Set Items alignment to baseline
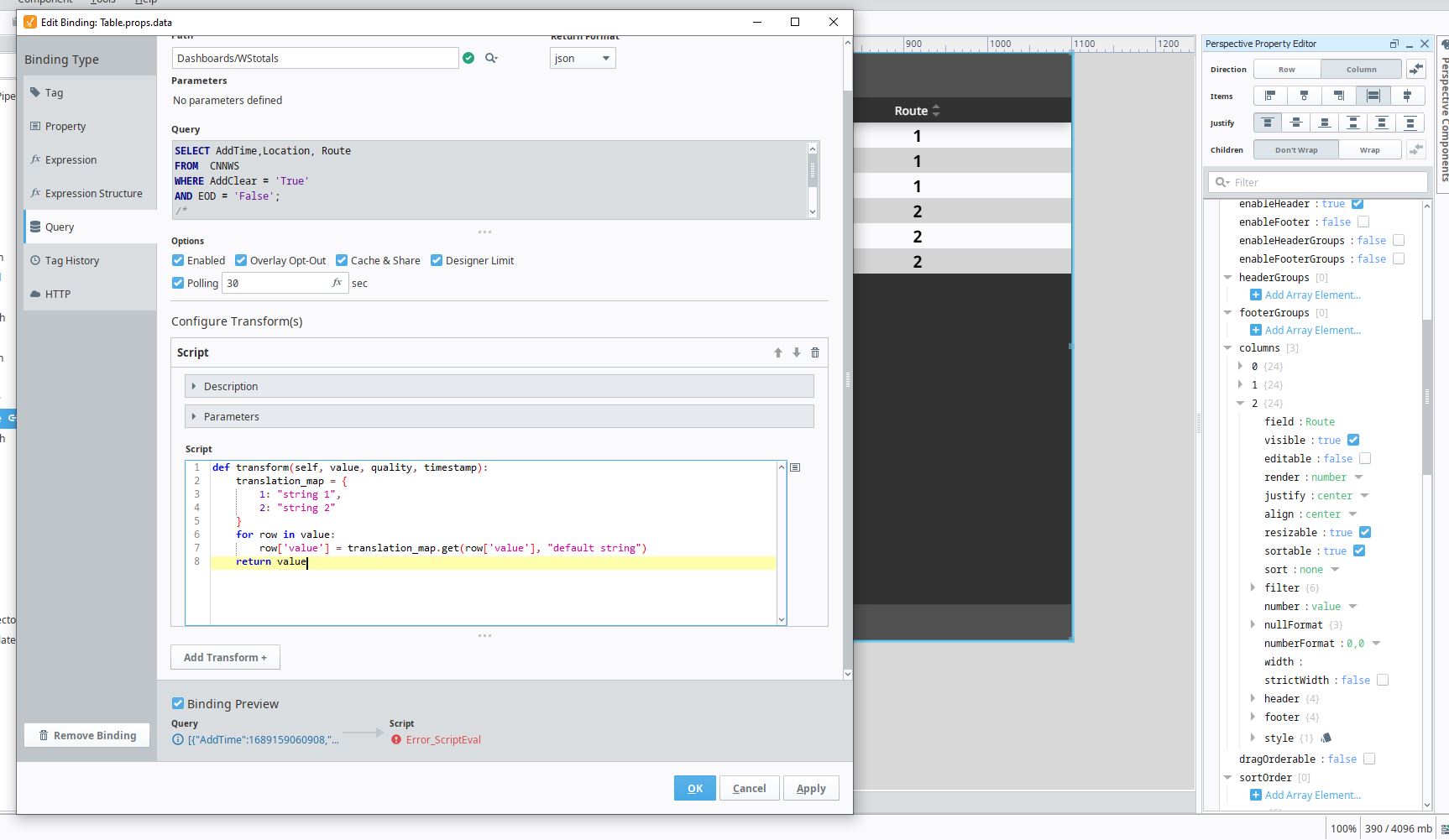This screenshot has height=840, width=1449. [1407, 96]
